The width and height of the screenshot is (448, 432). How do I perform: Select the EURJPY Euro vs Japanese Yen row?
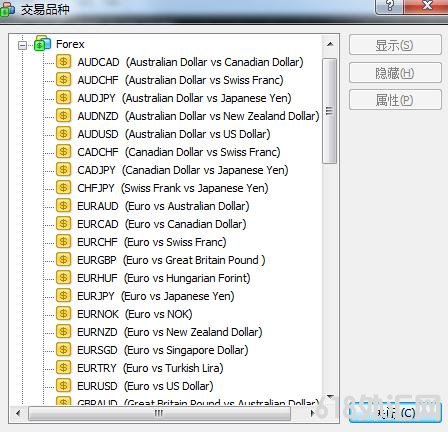(x=156, y=296)
